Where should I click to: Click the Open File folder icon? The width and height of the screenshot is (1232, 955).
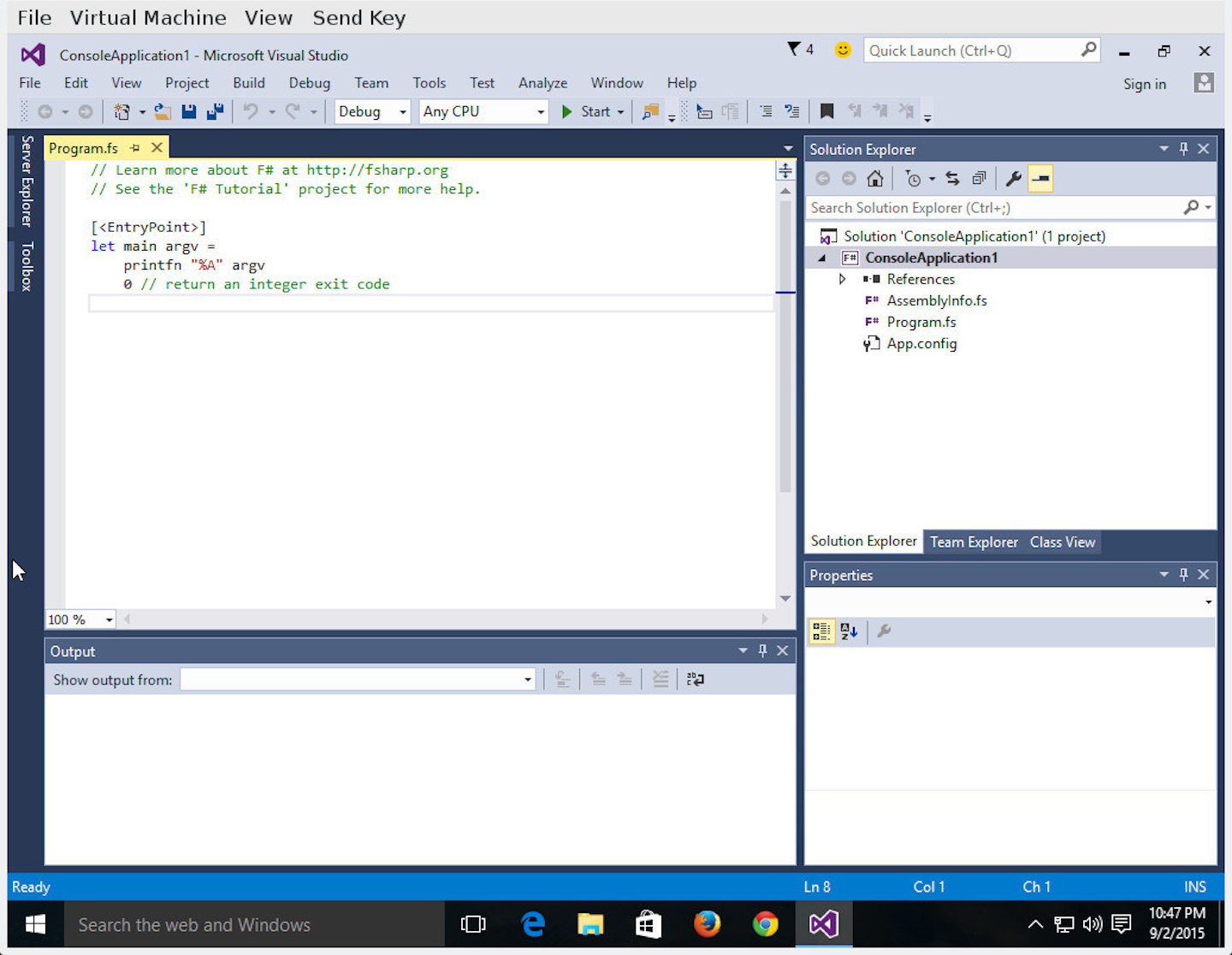(163, 111)
